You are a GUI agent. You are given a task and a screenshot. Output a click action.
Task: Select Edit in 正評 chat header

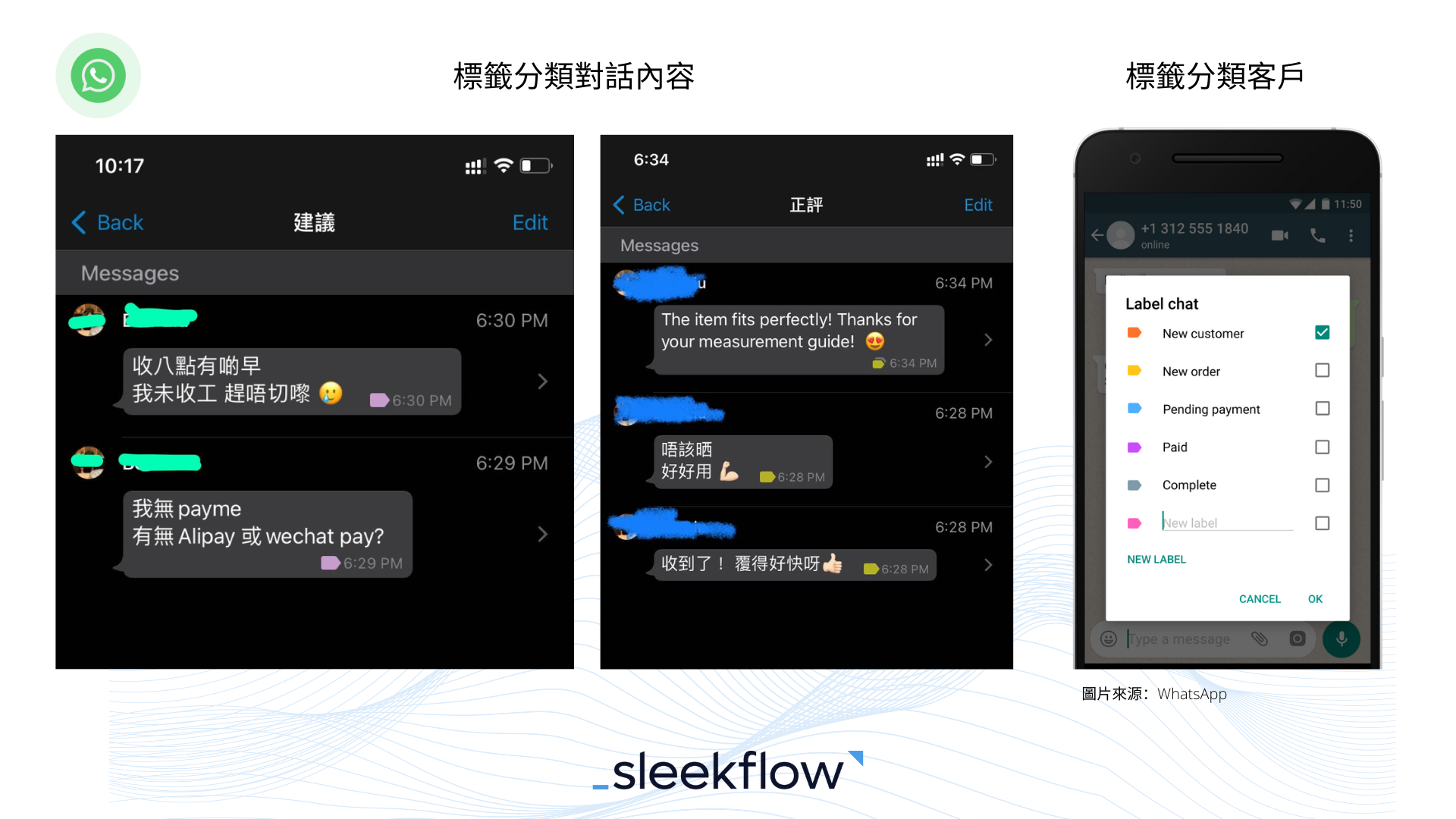[978, 205]
